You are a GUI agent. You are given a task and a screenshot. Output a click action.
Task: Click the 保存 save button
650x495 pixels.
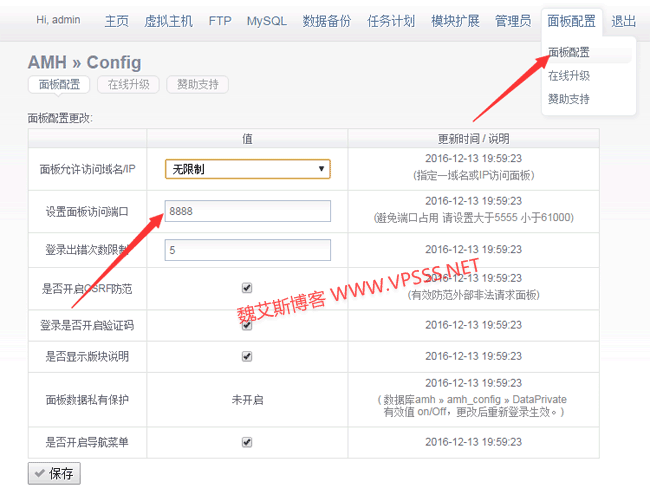54,473
